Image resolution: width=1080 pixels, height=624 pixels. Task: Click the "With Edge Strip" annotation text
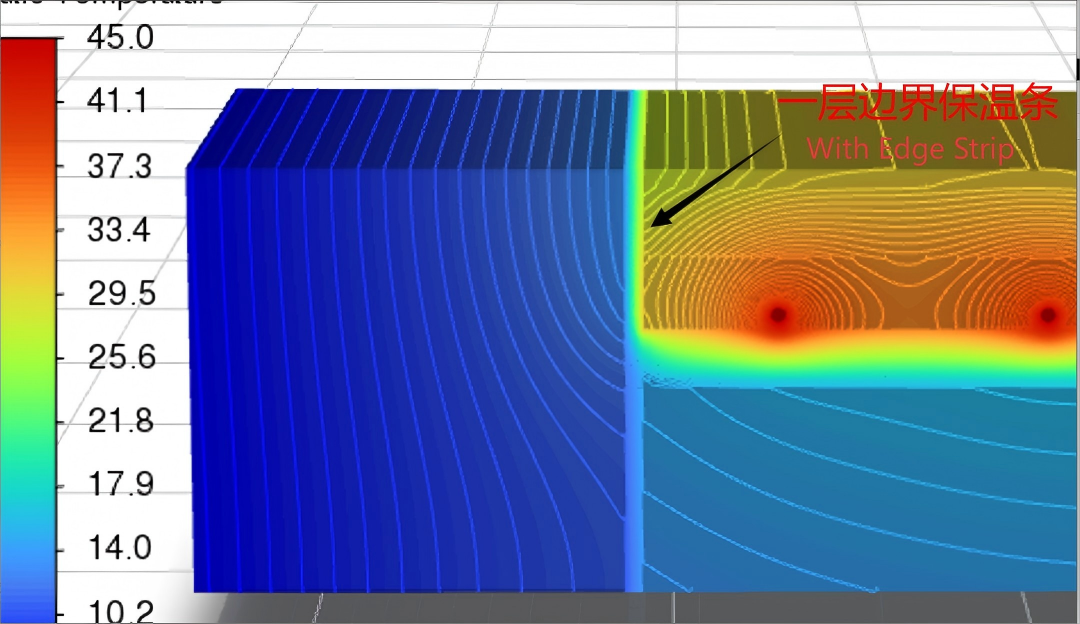coord(911,149)
